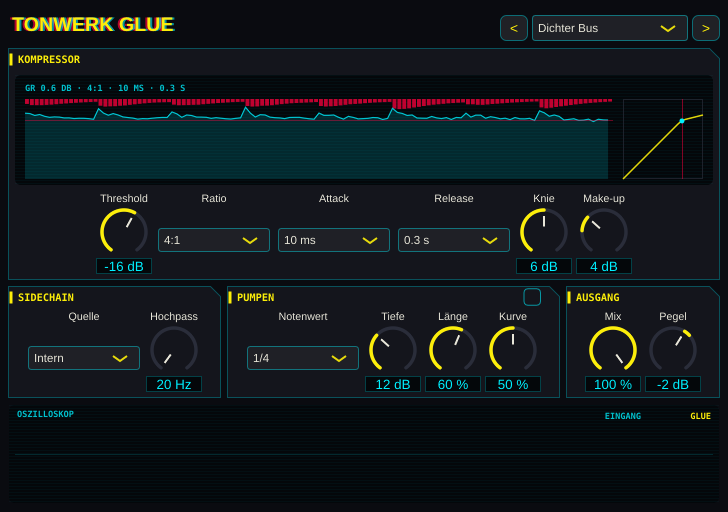Image resolution: width=728 pixels, height=512 pixels.
Task: Click the threshold point on transfer curve
Action: tap(682, 121)
